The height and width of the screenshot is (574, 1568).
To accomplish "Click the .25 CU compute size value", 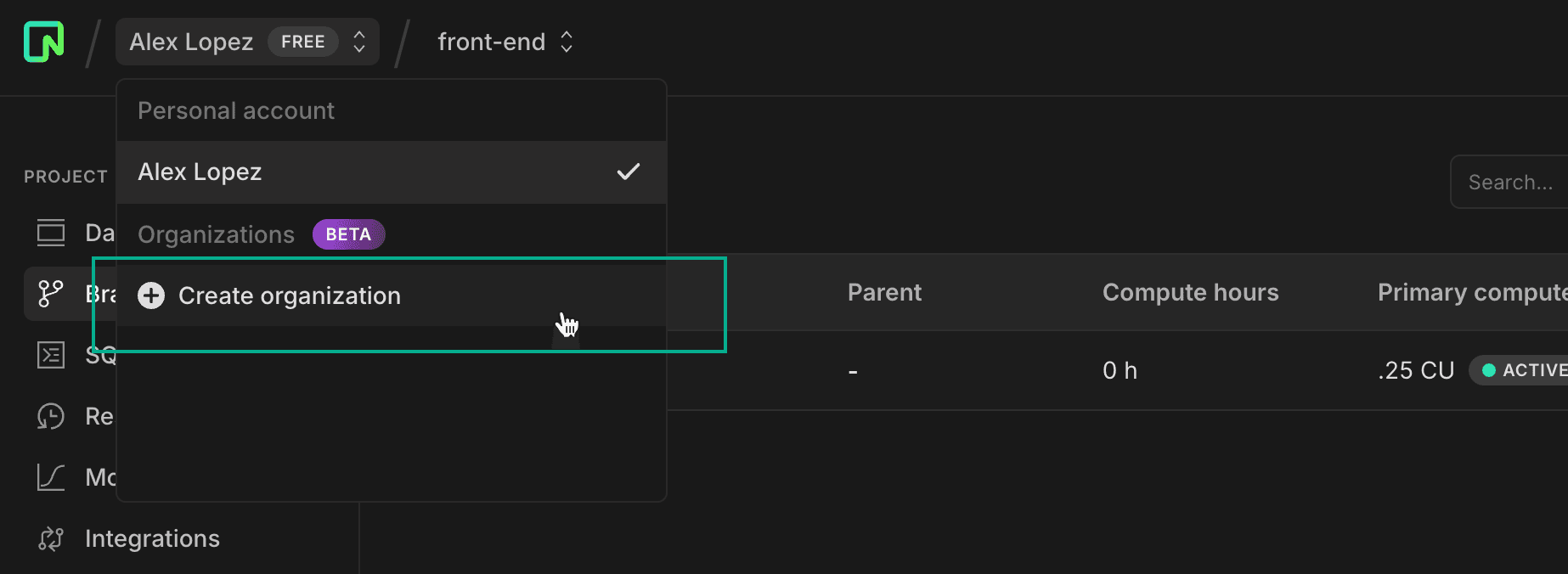I will click(x=1415, y=369).
